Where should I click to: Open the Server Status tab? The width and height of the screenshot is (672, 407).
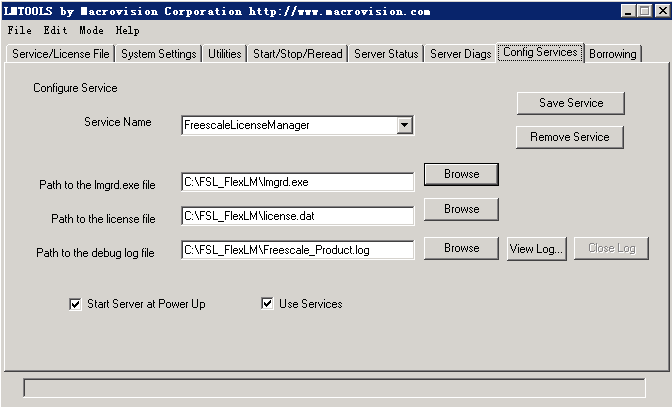click(x=386, y=54)
